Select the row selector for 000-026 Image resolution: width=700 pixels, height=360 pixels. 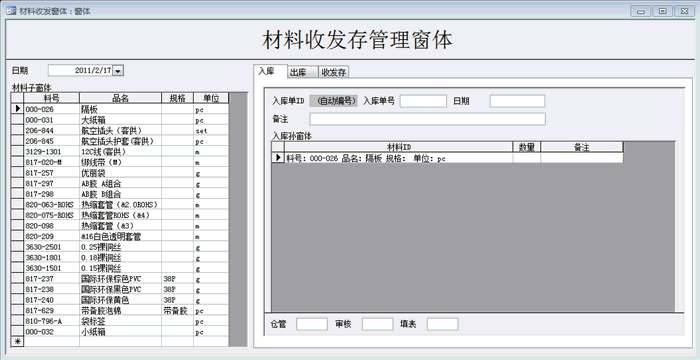tap(17, 109)
